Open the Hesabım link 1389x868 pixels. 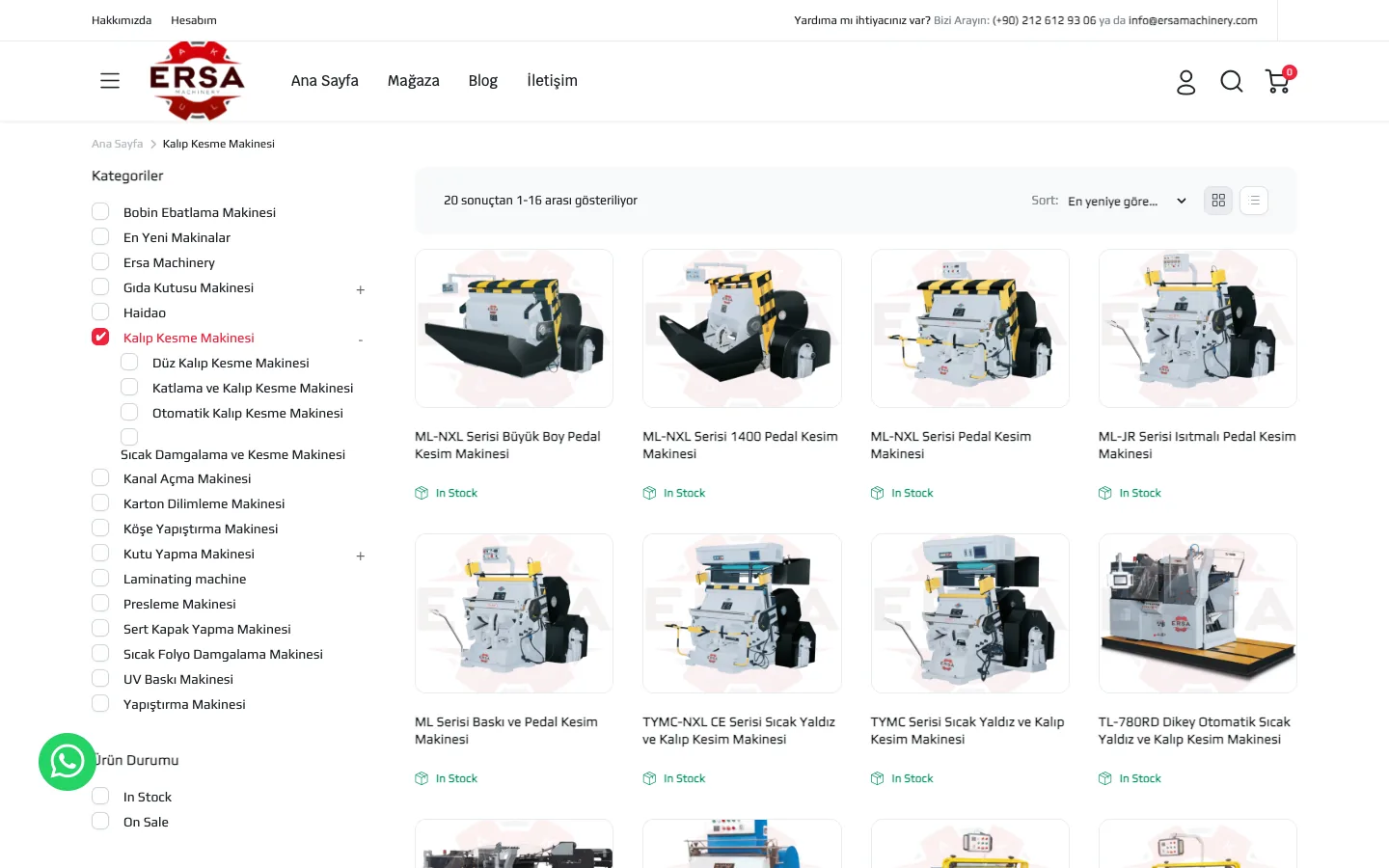194,20
